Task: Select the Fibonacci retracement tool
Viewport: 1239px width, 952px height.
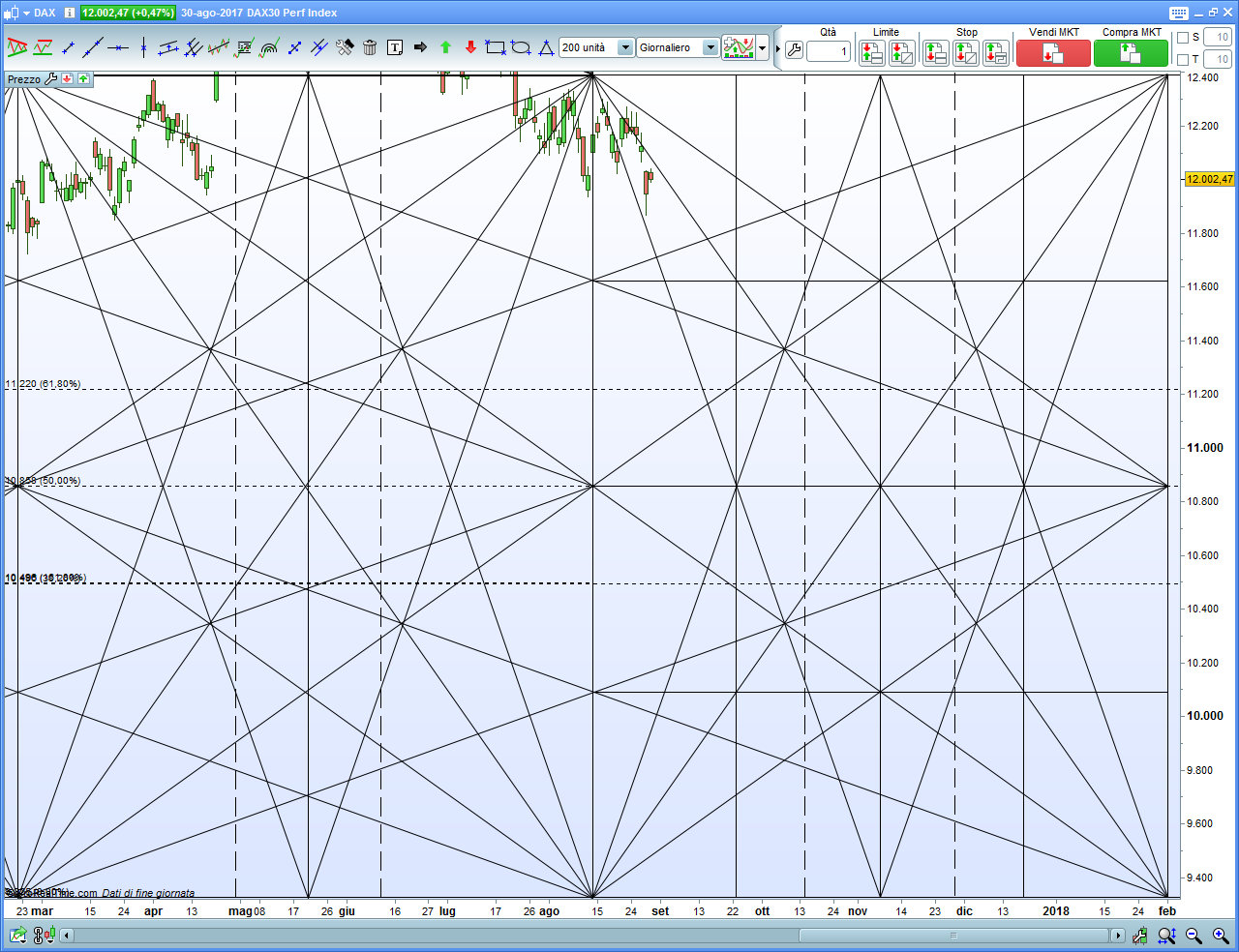Action: coord(244,47)
